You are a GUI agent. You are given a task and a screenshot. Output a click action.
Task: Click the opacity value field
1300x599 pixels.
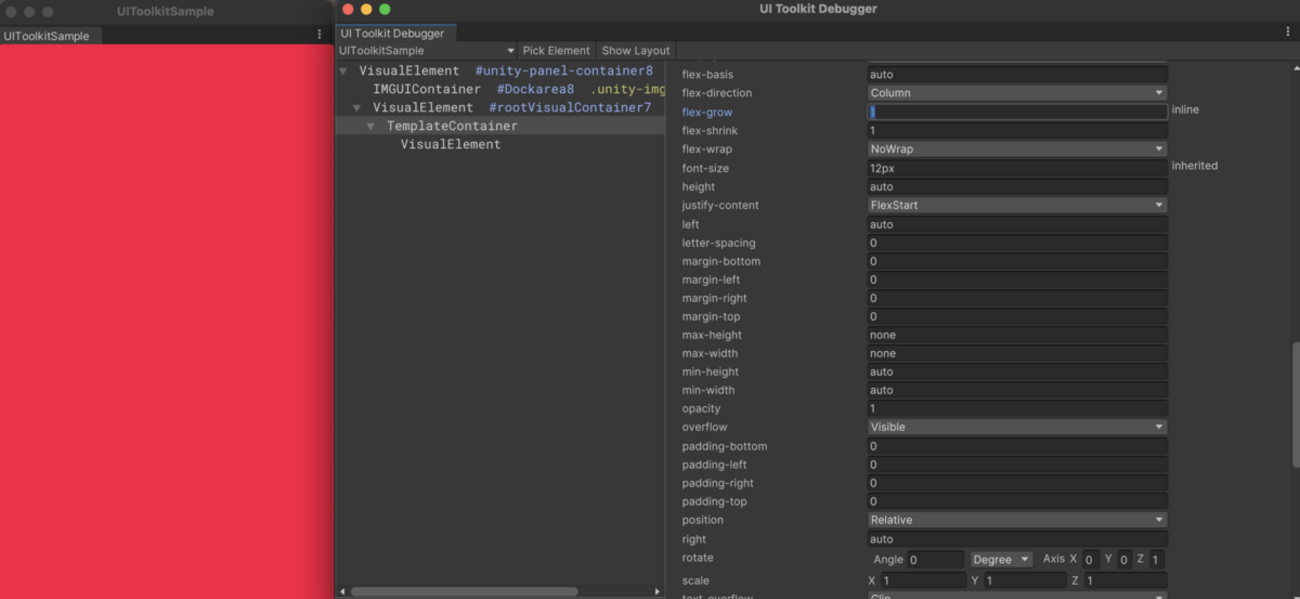click(1016, 408)
